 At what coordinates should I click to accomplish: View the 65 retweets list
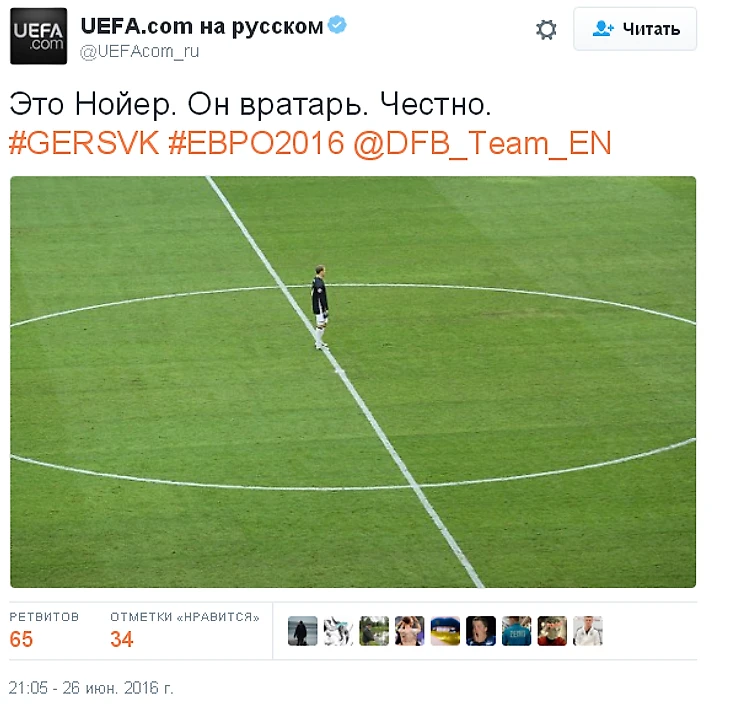click(44, 630)
